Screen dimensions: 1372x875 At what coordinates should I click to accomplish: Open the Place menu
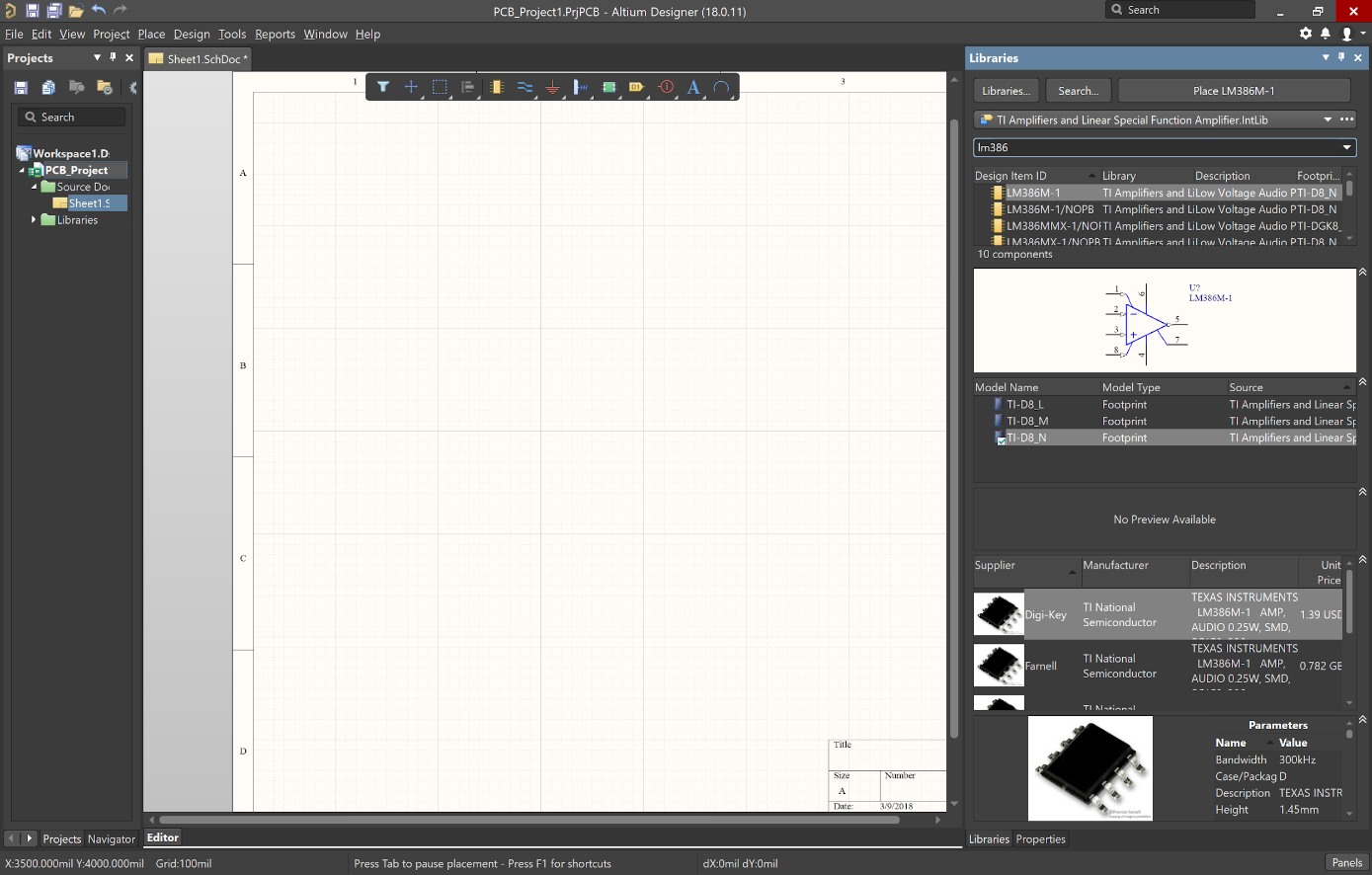pos(151,34)
